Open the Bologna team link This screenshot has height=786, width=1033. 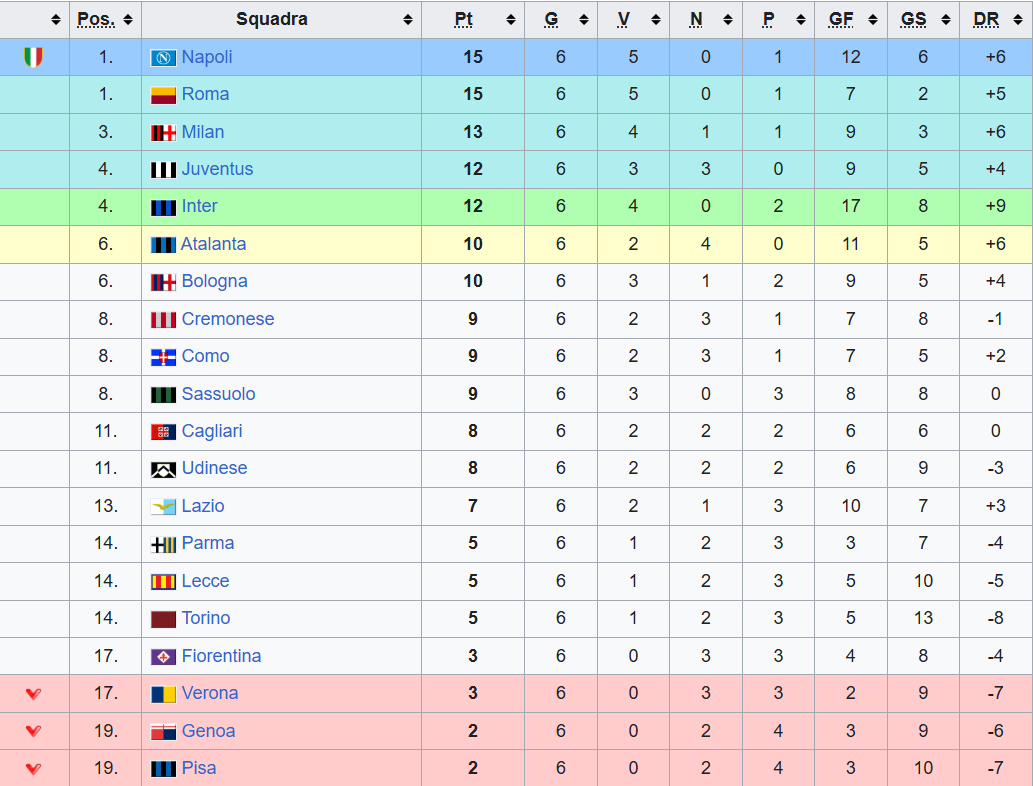[x=214, y=281]
